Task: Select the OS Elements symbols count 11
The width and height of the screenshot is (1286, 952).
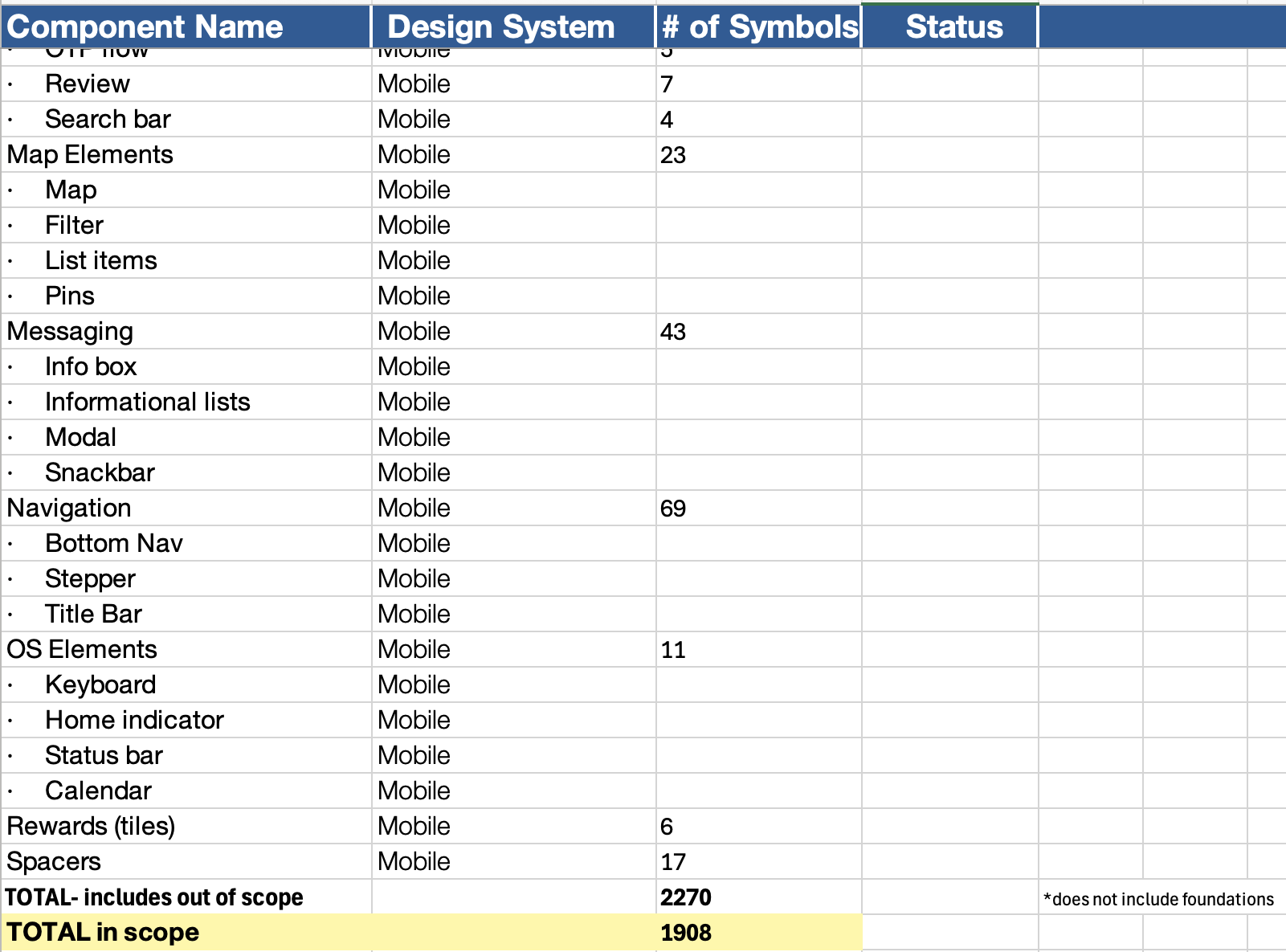Action: point(673,650)
